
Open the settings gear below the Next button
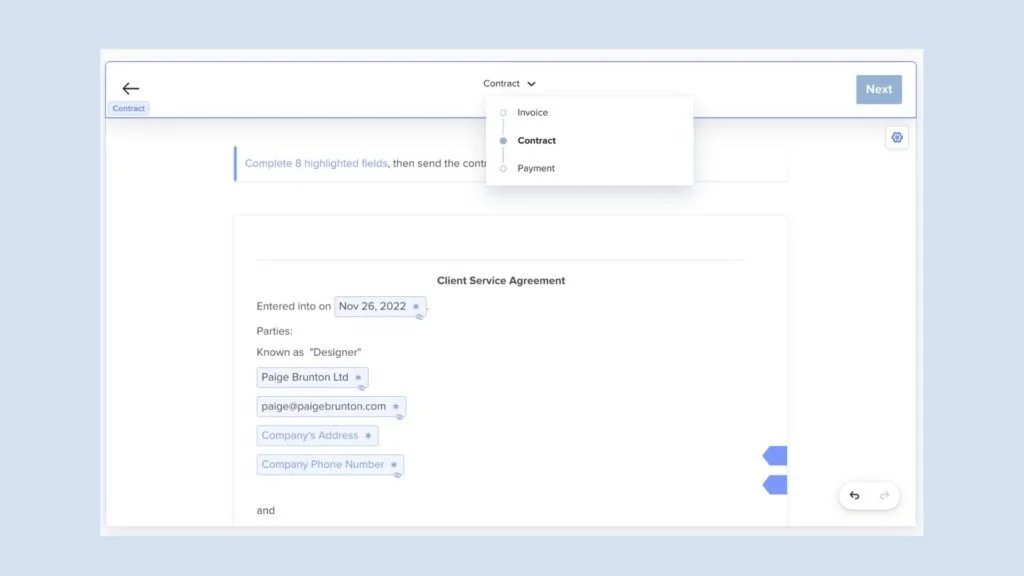896,137
